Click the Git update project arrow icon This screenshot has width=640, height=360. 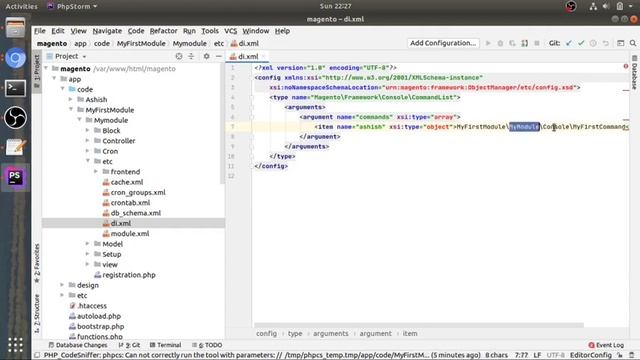click(x=569, y=43)
